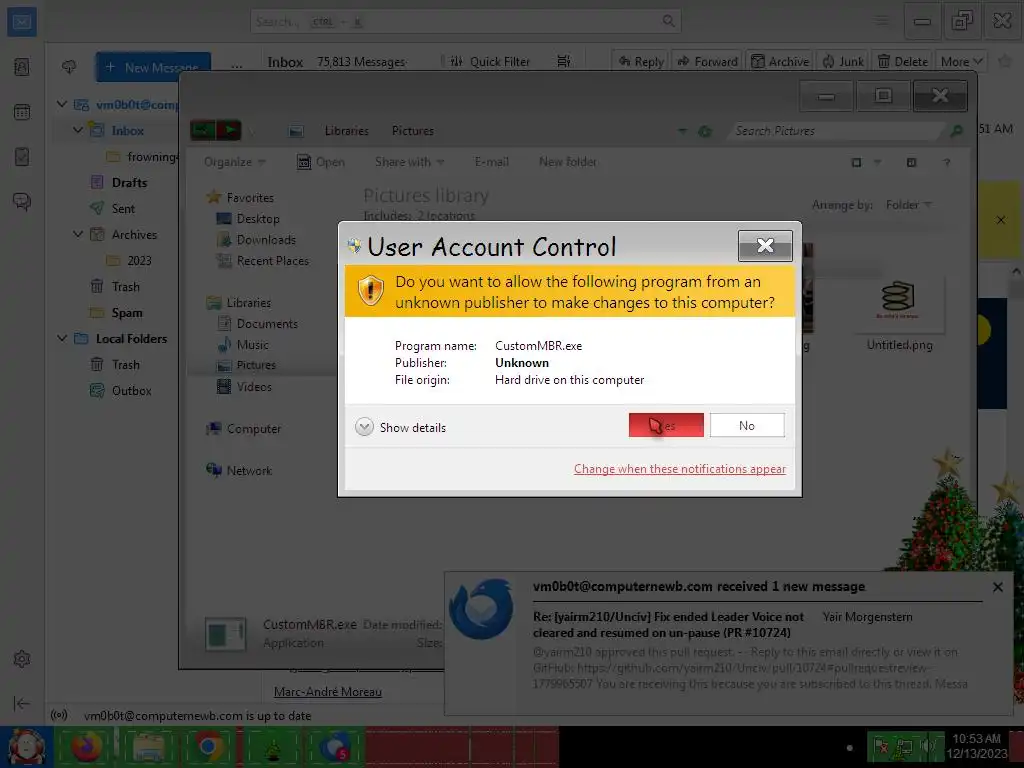This screenshot has width=1024, height=768.
Task: Click Libraries in Explorer address bar
Action: [x=347, y=131]
